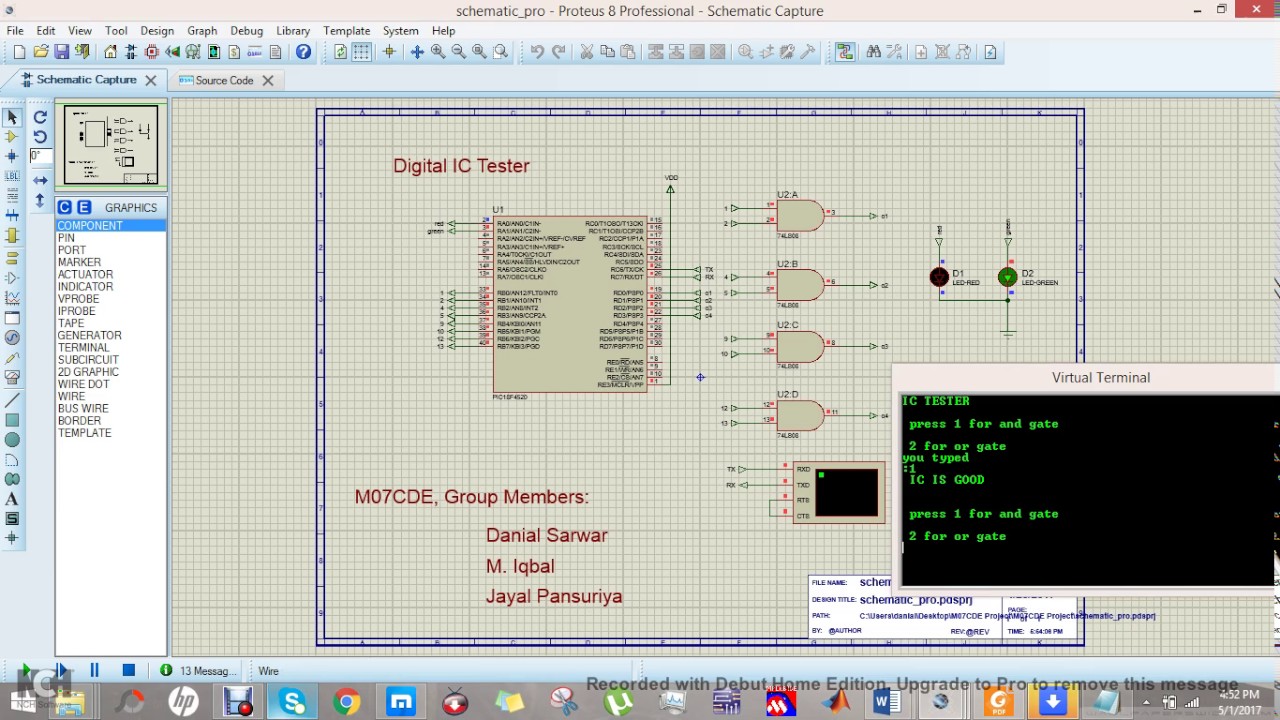Select the Wire Label Mode tool

tap(12, 176)
